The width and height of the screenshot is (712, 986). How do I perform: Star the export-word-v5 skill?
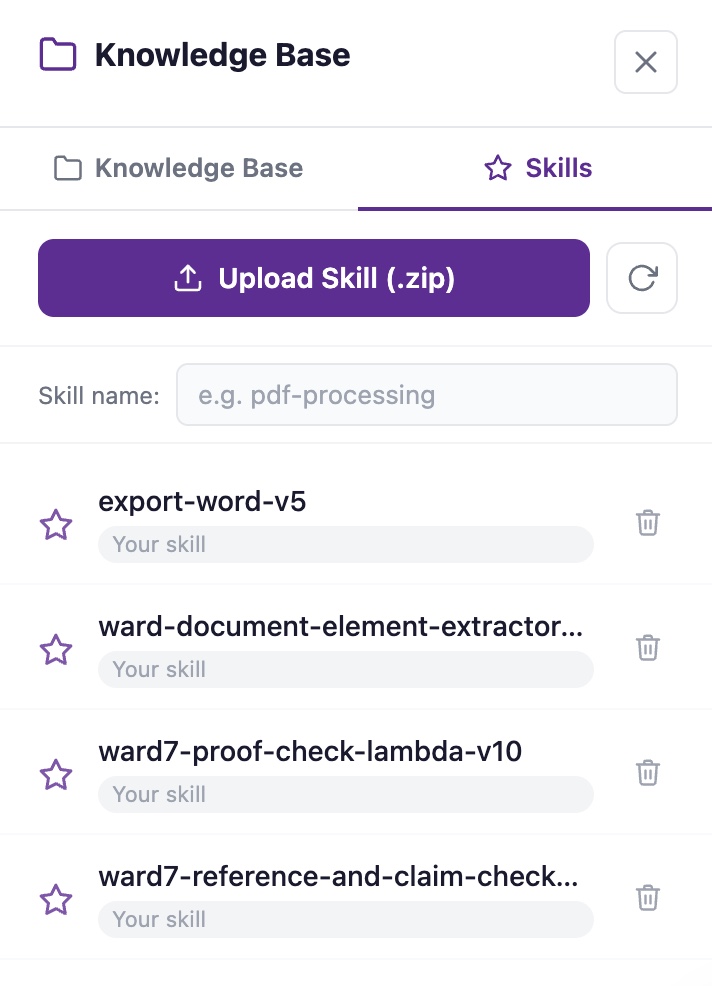click(56, 524)
